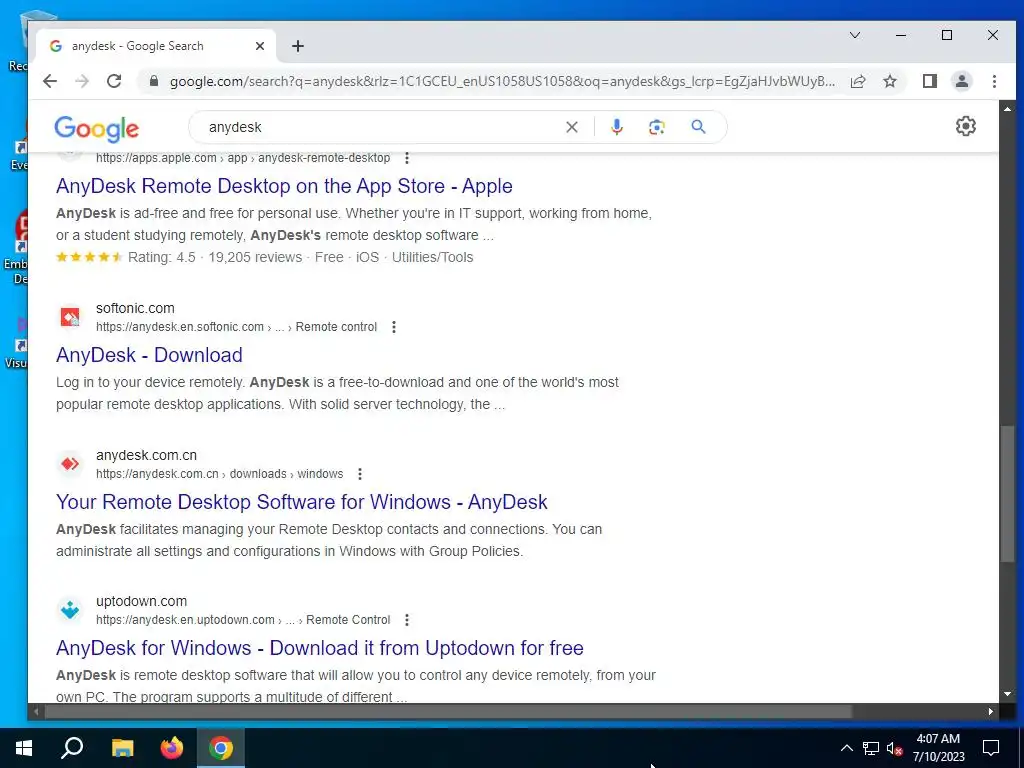Select the anydesk - Google Search tab
1024x768 pixels.
click(x=155, y=46)
